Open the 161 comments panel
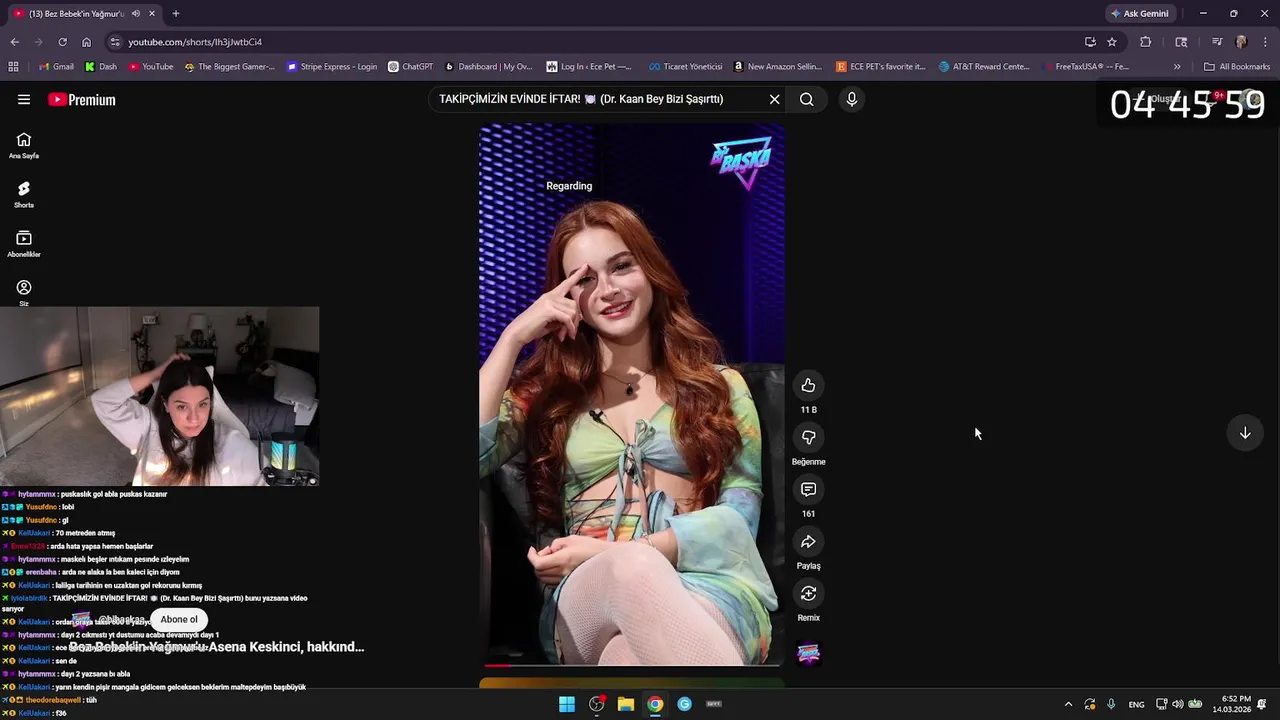This screenshot has height=720, width=1280. [808, 489]
